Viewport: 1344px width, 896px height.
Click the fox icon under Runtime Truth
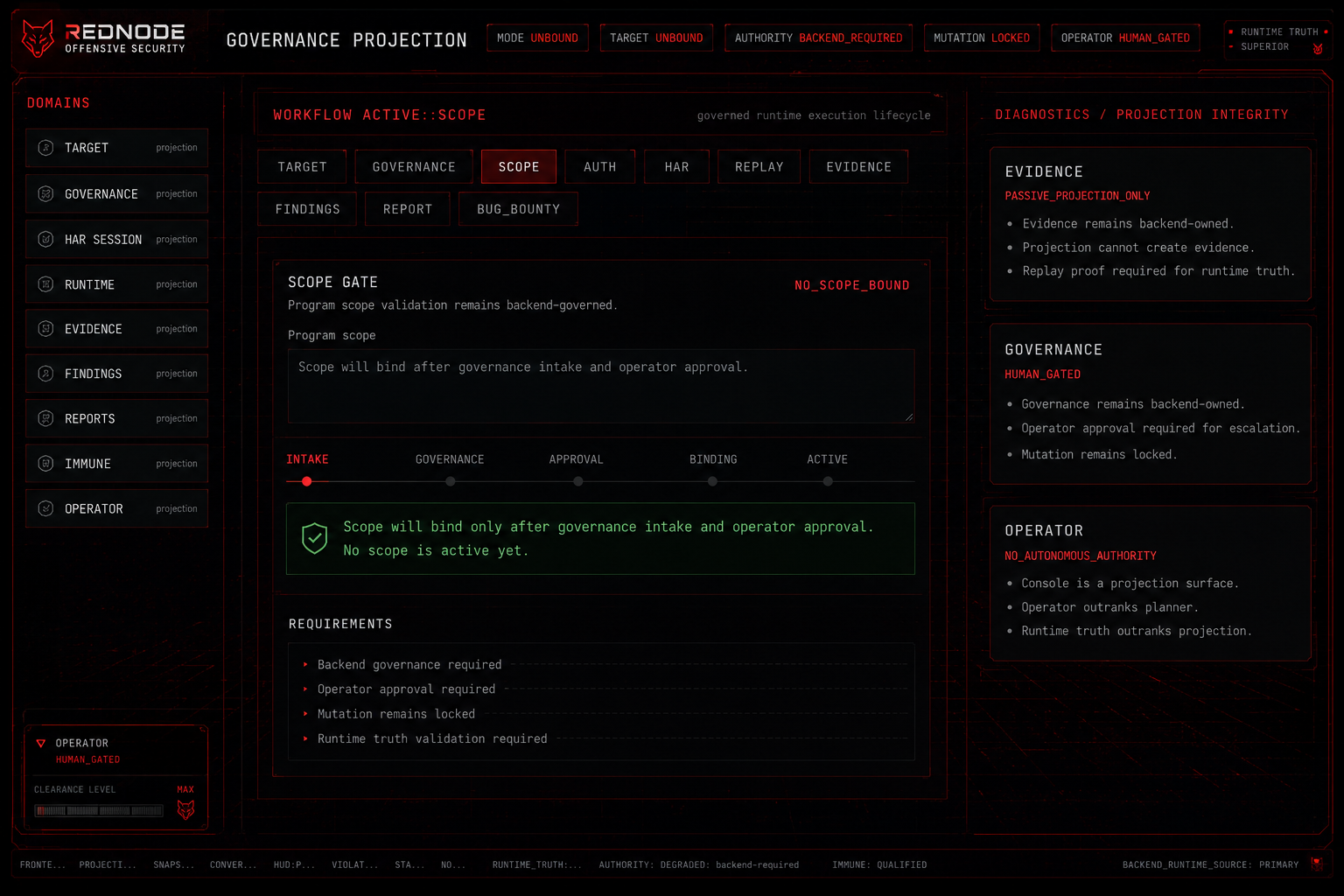tap(1318, 49)
